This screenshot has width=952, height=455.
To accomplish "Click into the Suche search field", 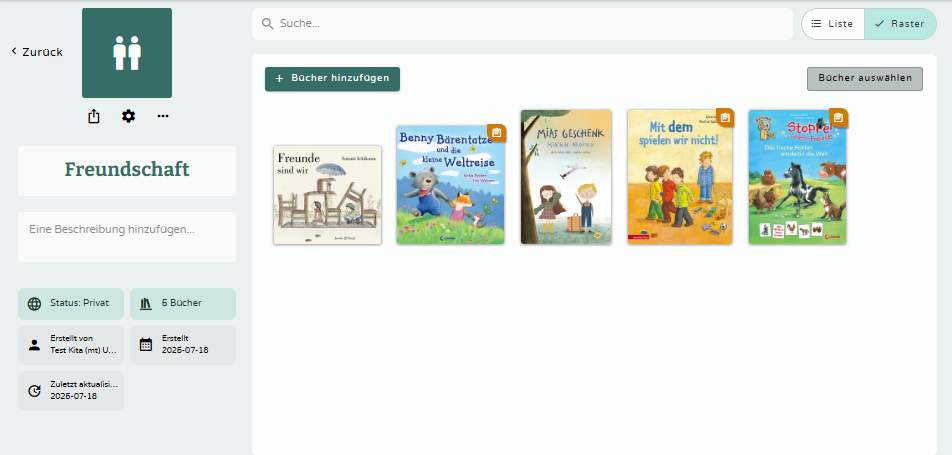I will (x=522, y=24).
